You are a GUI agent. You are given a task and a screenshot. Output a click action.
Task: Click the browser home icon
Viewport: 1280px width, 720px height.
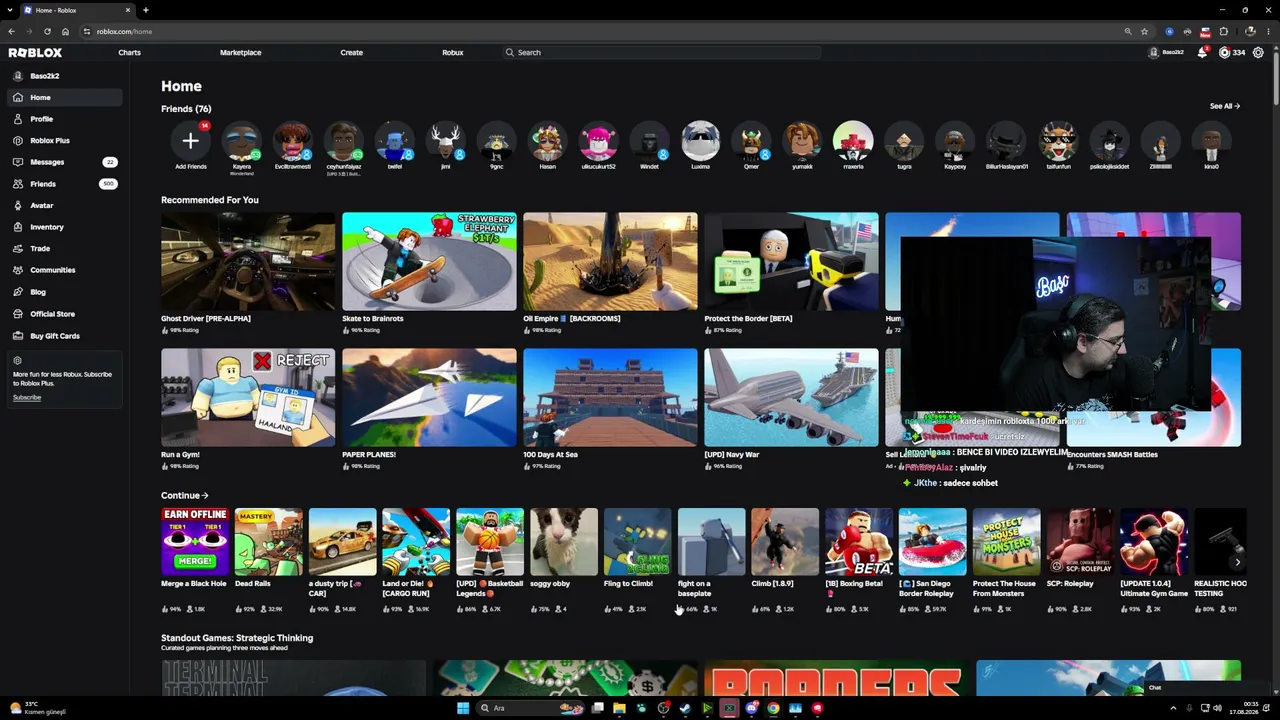tap(65, 31)
